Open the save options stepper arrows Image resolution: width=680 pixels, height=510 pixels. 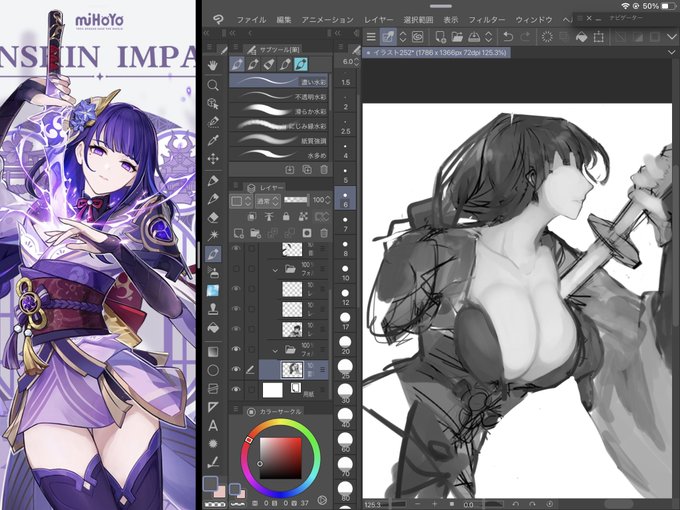pos(488,37)
